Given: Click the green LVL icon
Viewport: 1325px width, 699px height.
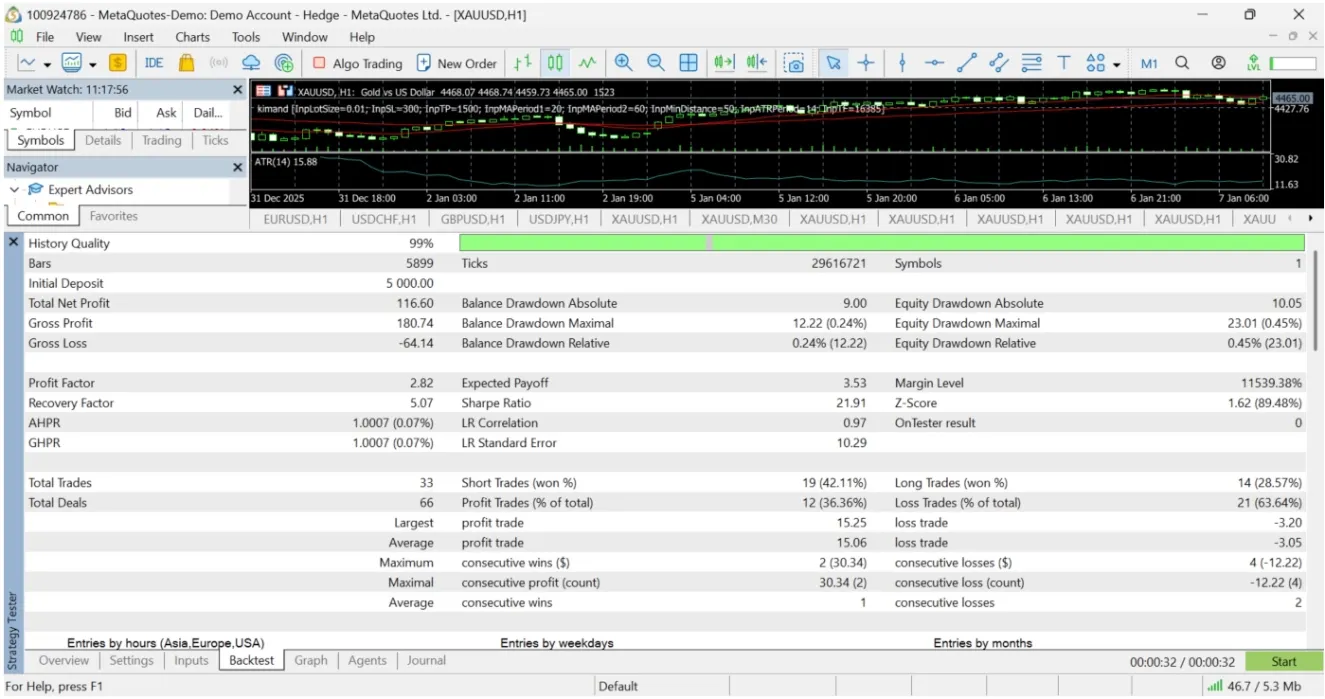Looking at the screenshot, I should [1254, 63].
